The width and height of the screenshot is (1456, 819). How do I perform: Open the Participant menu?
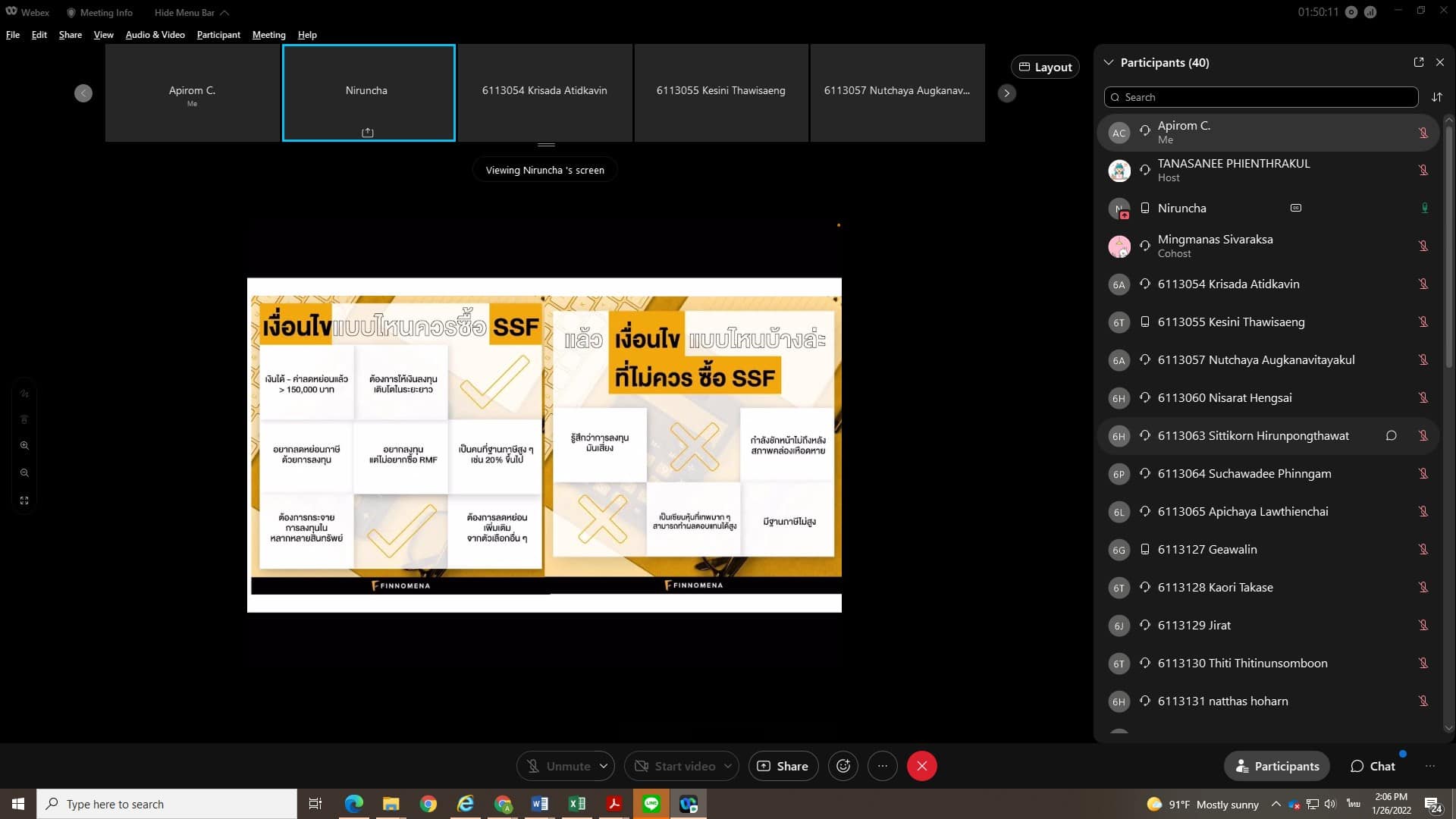[x=218, y=35]
